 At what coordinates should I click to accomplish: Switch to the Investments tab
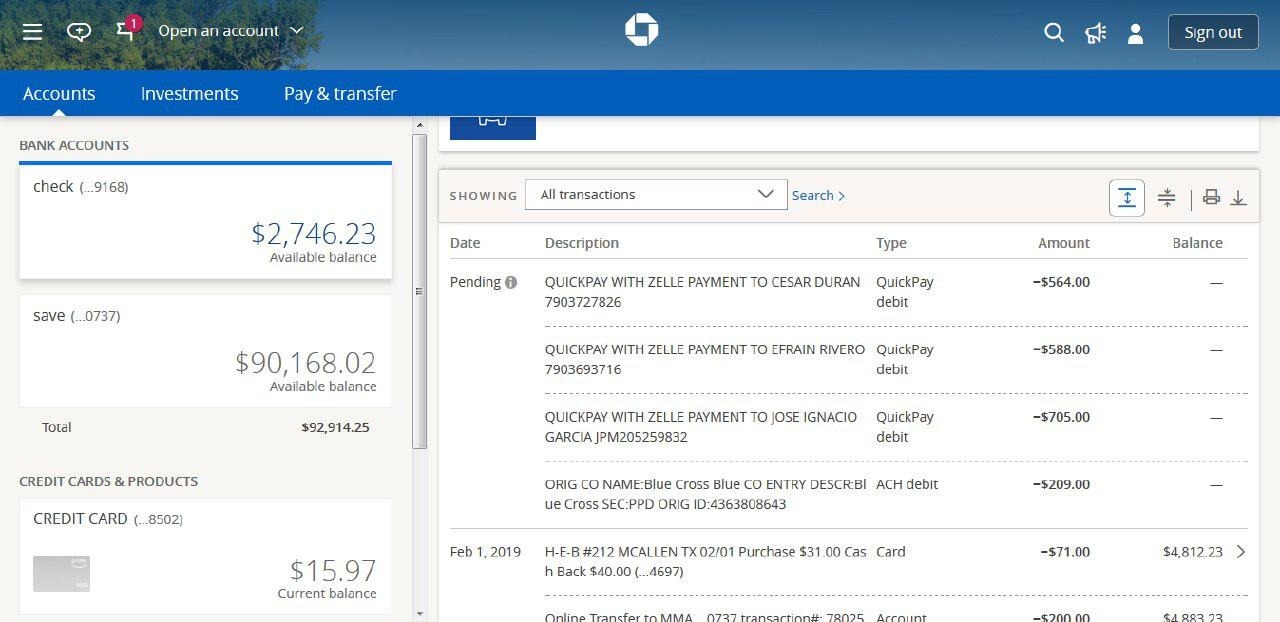coord(189,93)
